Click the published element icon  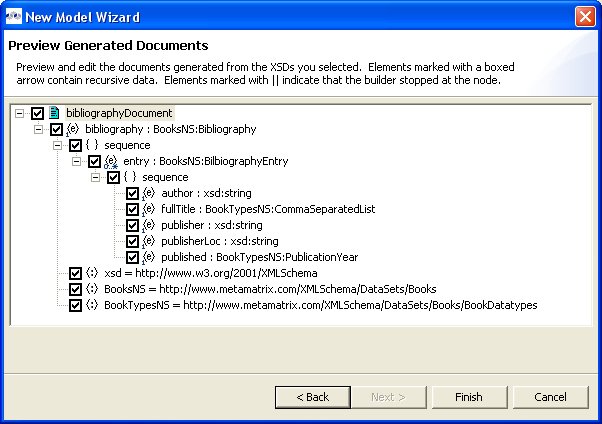(149, 257)
